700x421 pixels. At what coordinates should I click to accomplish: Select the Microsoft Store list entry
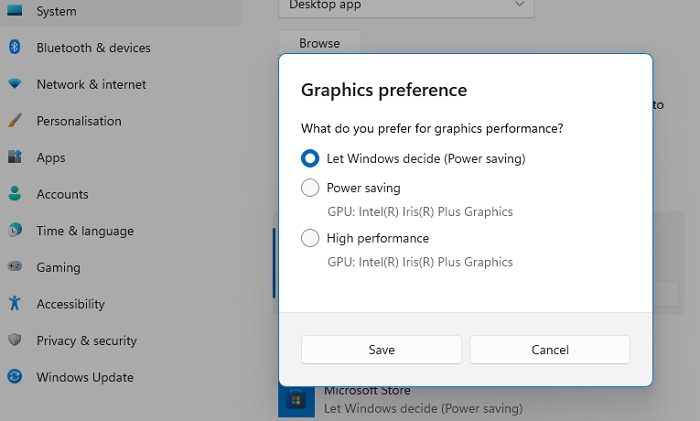420,400
